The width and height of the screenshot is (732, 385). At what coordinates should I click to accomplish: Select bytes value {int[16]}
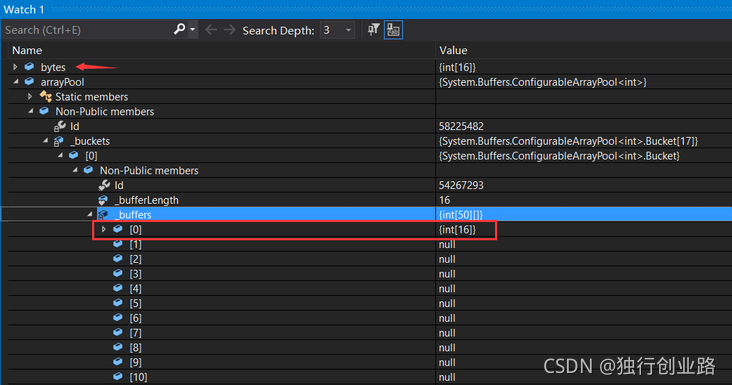(458, 67)
